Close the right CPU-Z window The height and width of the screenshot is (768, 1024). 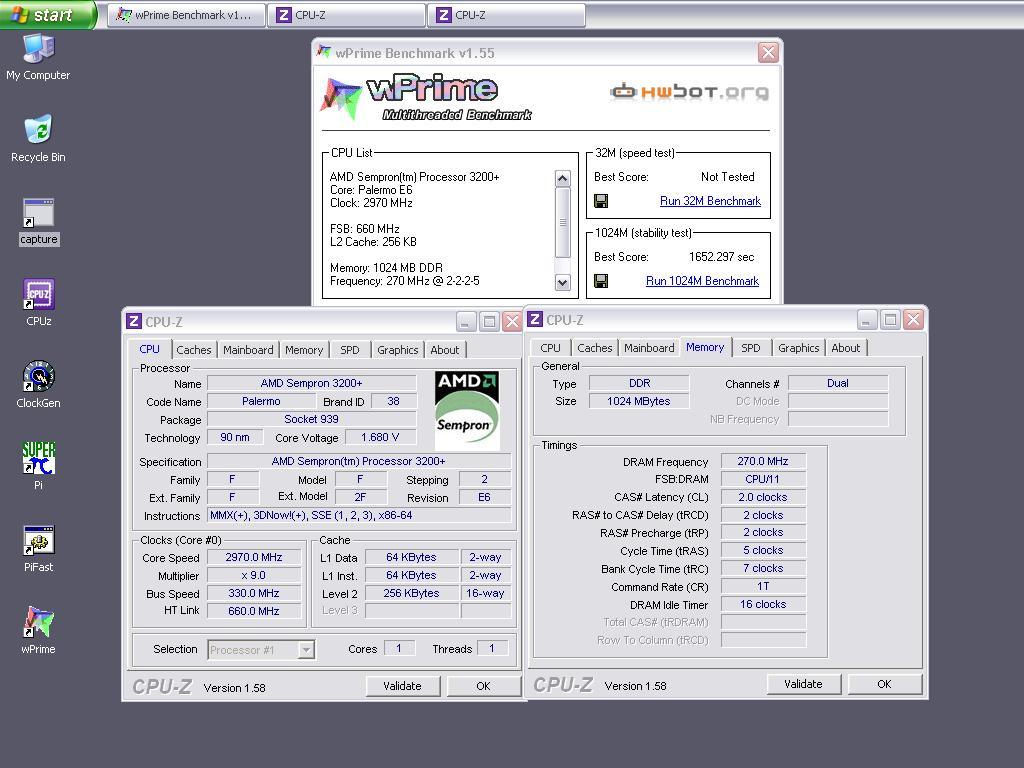pyautogui.click(x=913, y=319)
